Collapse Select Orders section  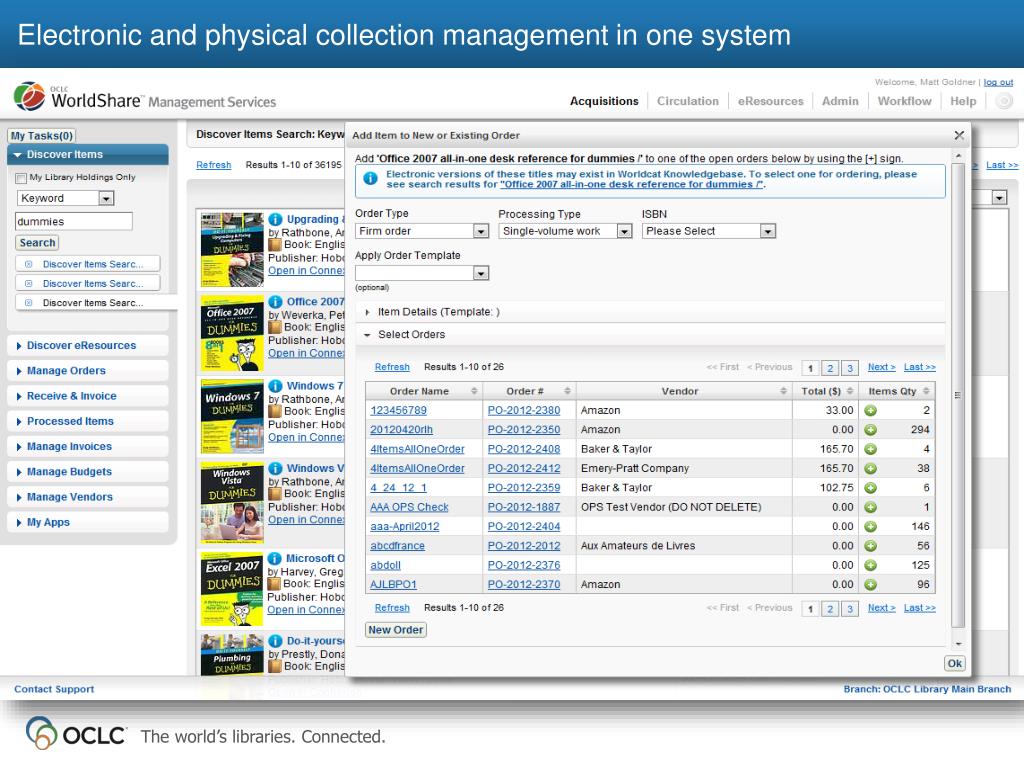pyautogui.click(x=368, y=335)
